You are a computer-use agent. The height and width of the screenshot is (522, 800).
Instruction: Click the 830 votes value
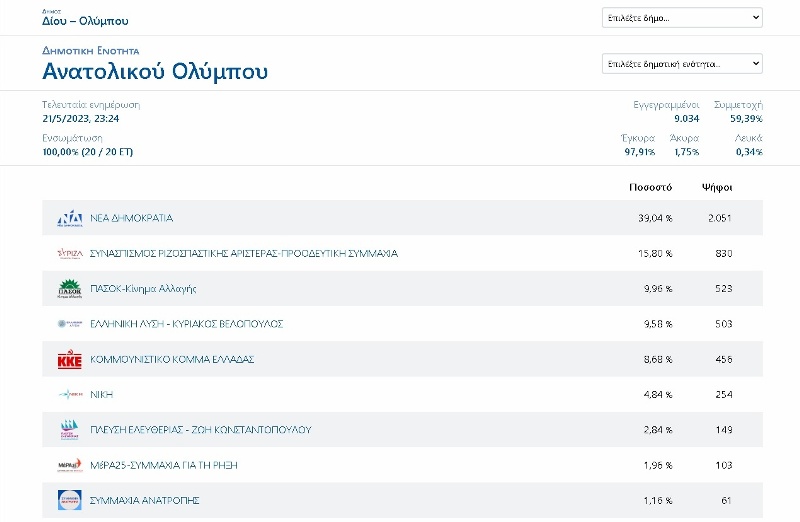pos(723,253)
